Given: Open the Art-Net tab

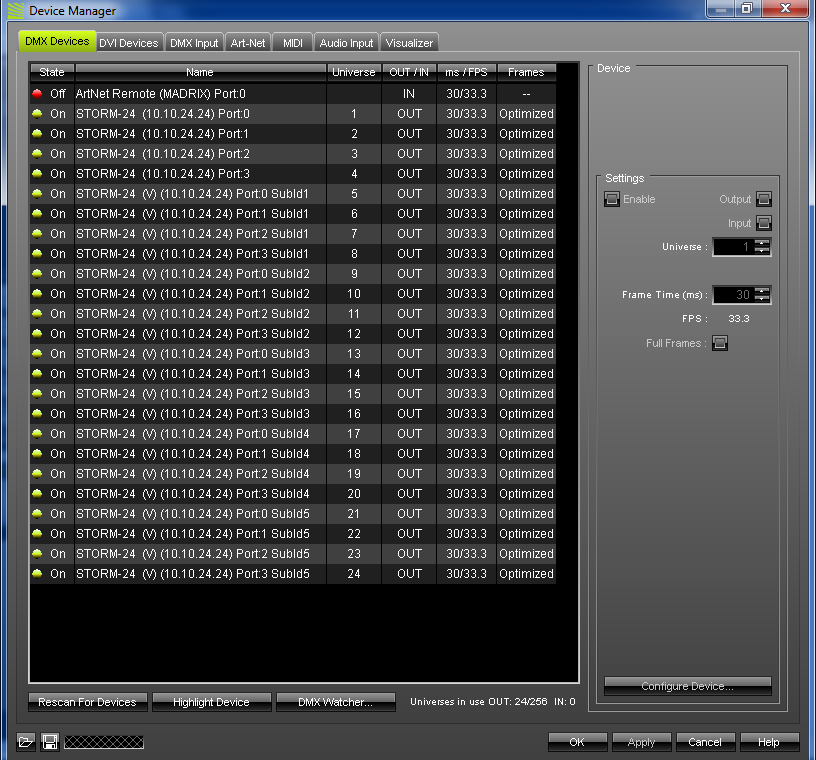Looking at the screenshot, I should tap(248, 43).
